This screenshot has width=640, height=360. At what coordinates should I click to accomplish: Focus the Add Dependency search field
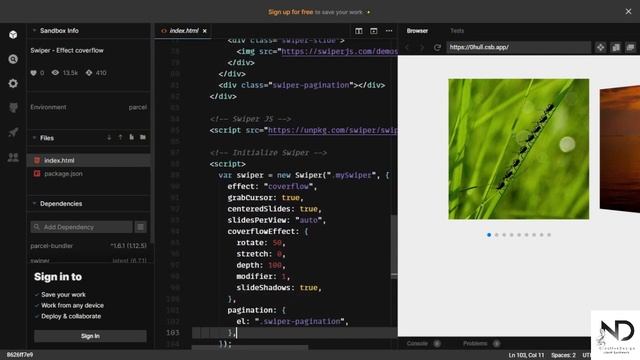pyautogui.click(x=82, y=227)
